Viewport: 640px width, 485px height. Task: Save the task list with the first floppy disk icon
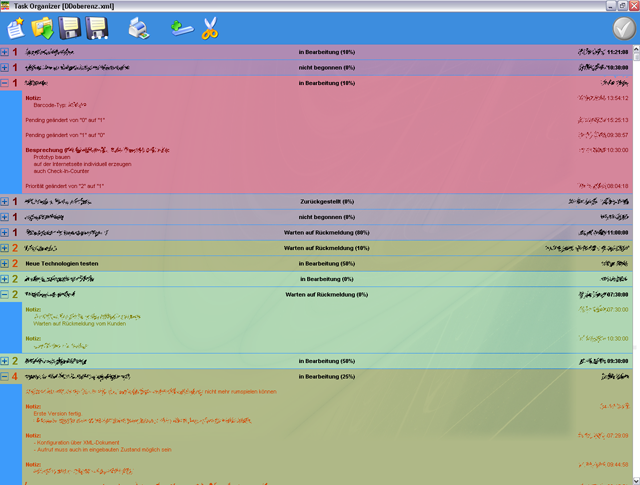69,28
